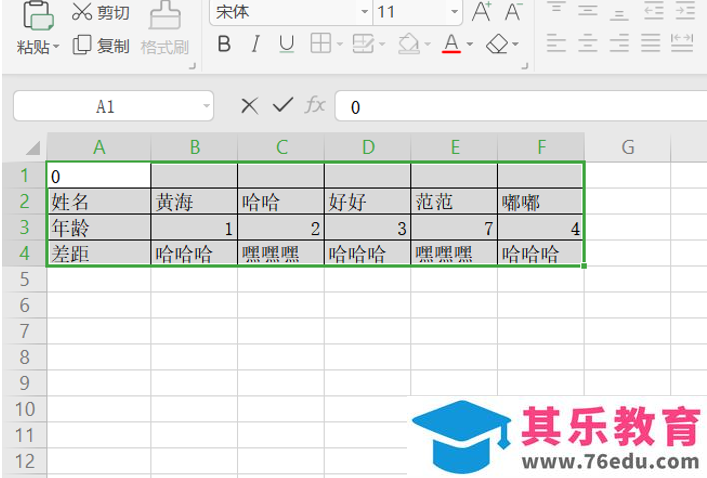Image resolution: width=707 pixels, height=478 pixels.
Task: Click cell containing 嘟嘟
Action: [x=541, y=202]
